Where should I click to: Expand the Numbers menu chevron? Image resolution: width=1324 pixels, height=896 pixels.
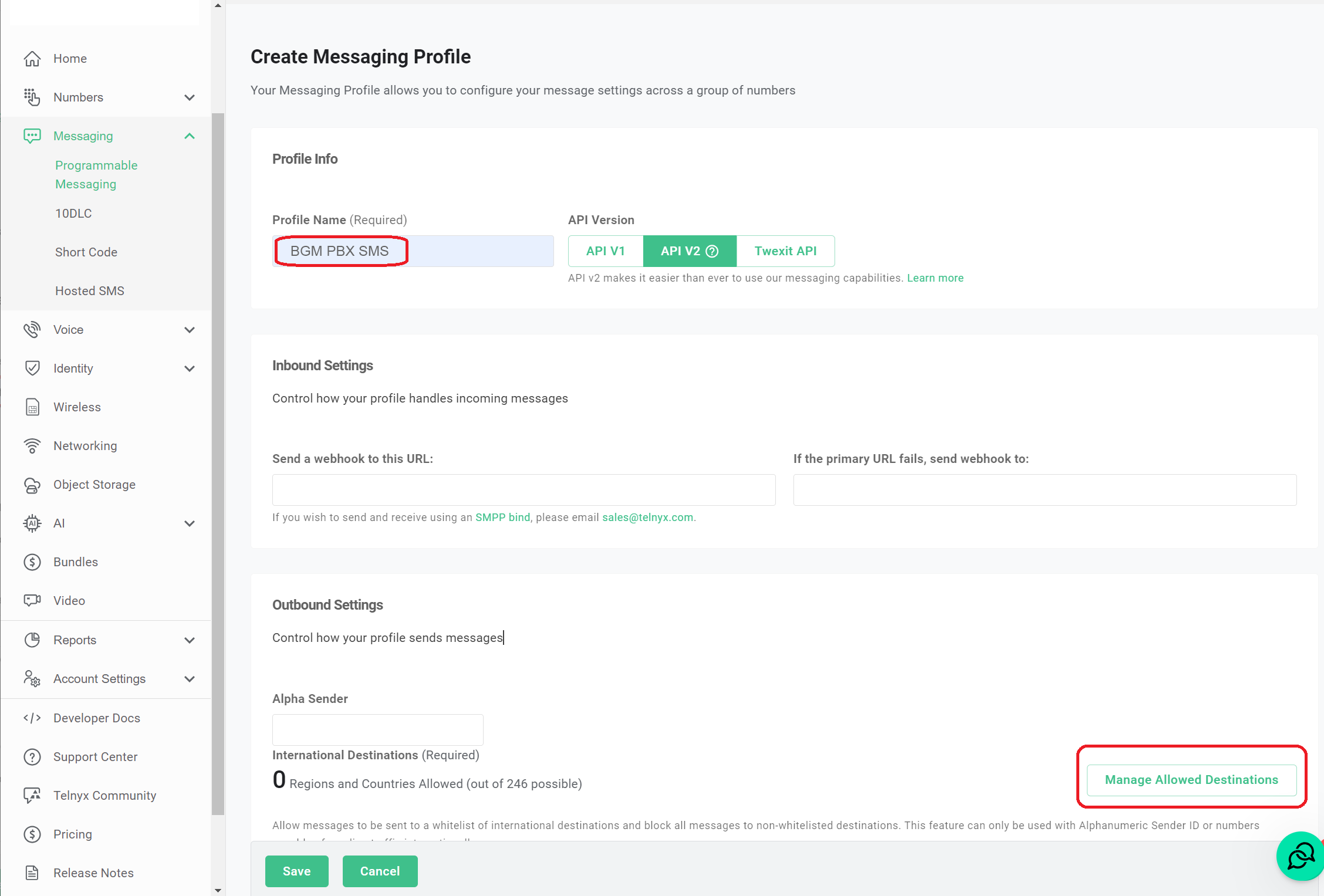point(190,97)
